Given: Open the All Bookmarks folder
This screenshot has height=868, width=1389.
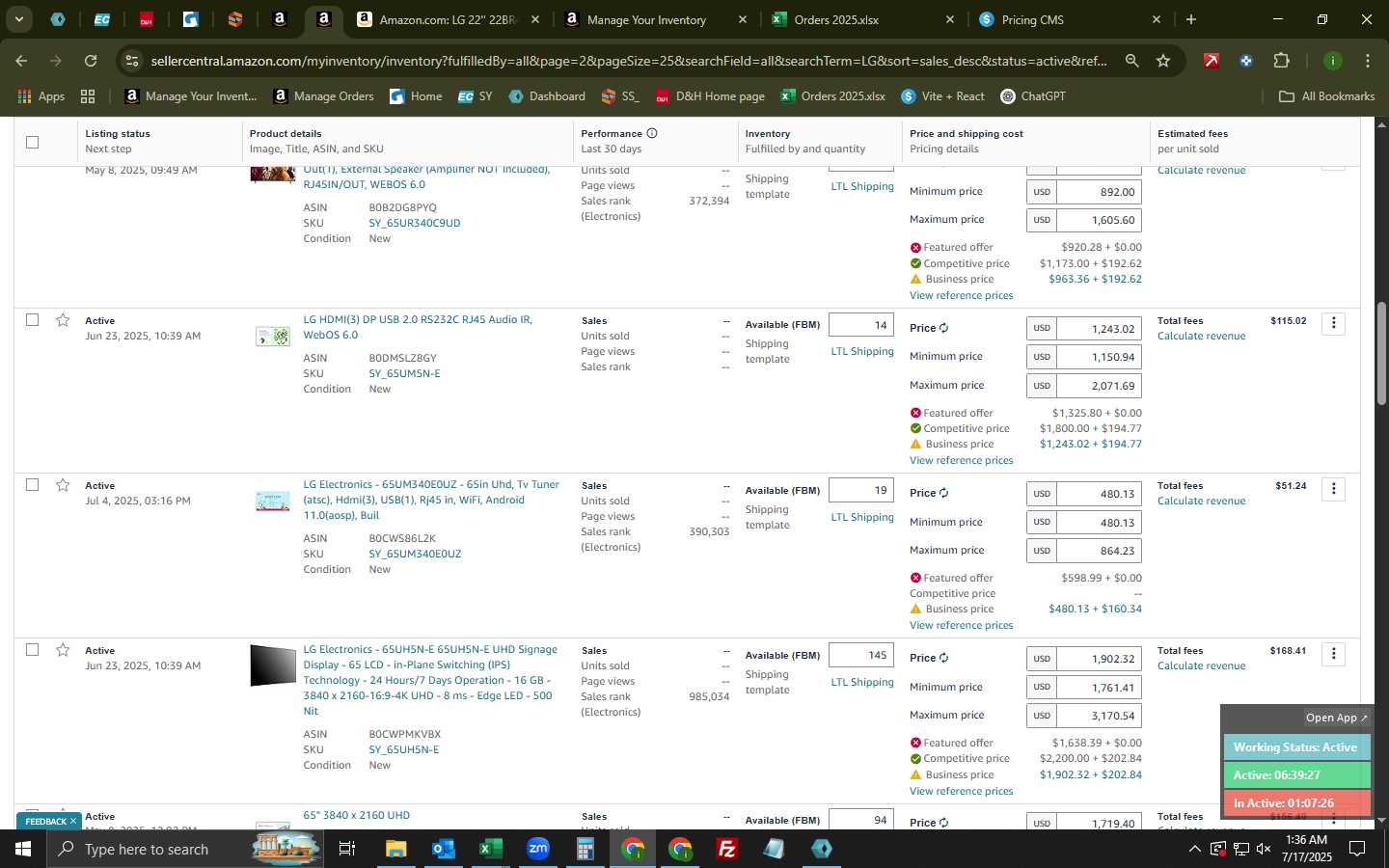Looking at the screenshot, I should click(1326, 96).
